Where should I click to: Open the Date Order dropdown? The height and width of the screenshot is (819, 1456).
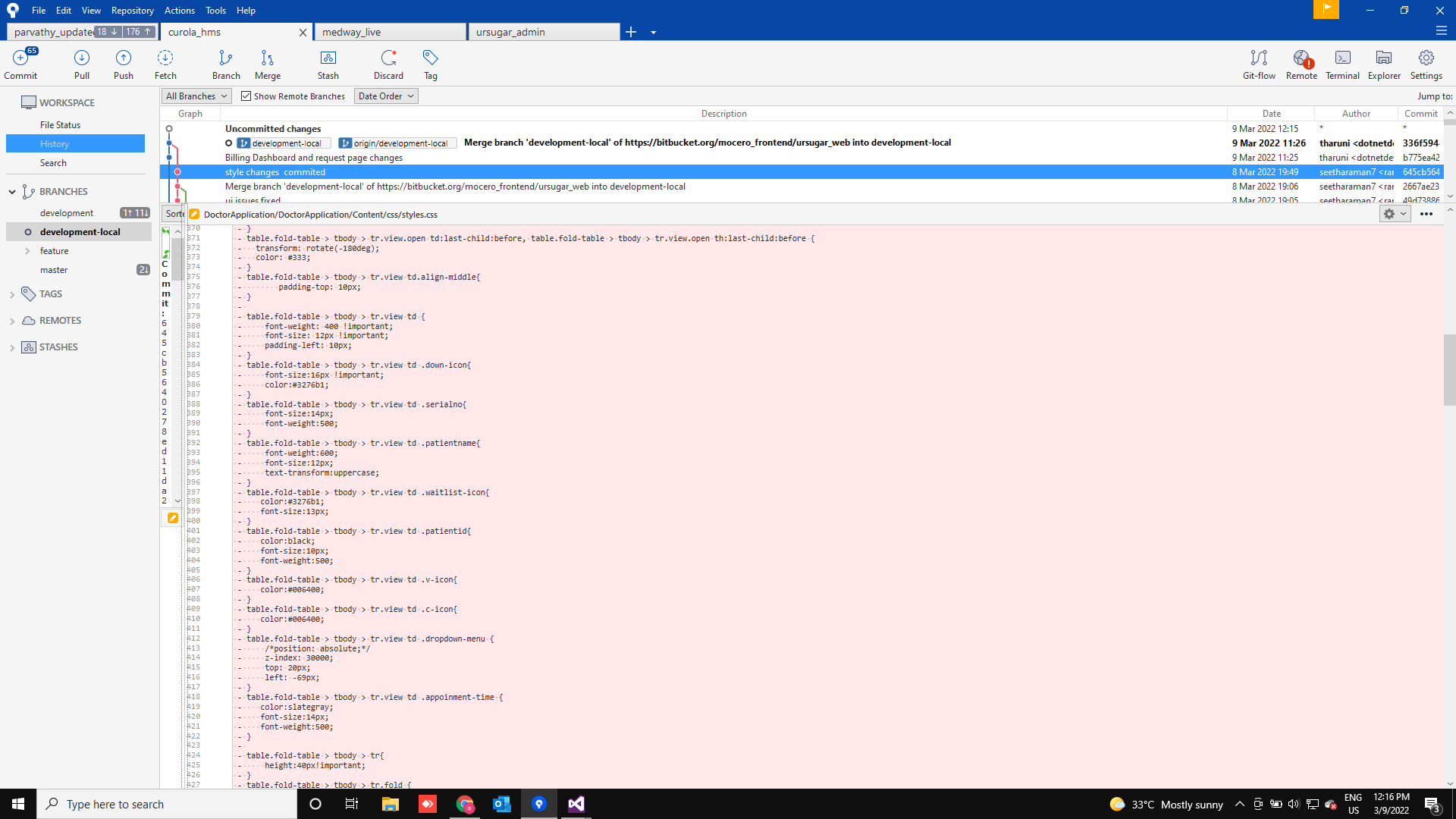pos(386,96)
